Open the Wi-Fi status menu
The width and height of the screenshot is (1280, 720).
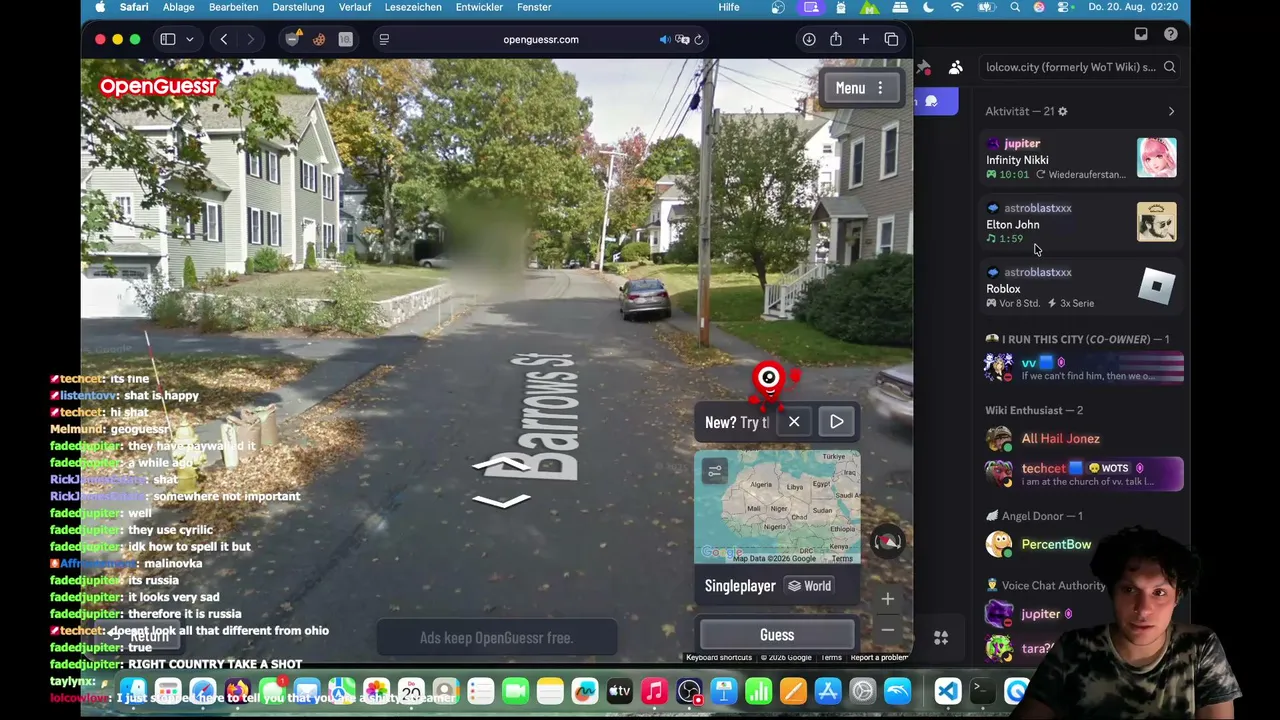[957, 7]
